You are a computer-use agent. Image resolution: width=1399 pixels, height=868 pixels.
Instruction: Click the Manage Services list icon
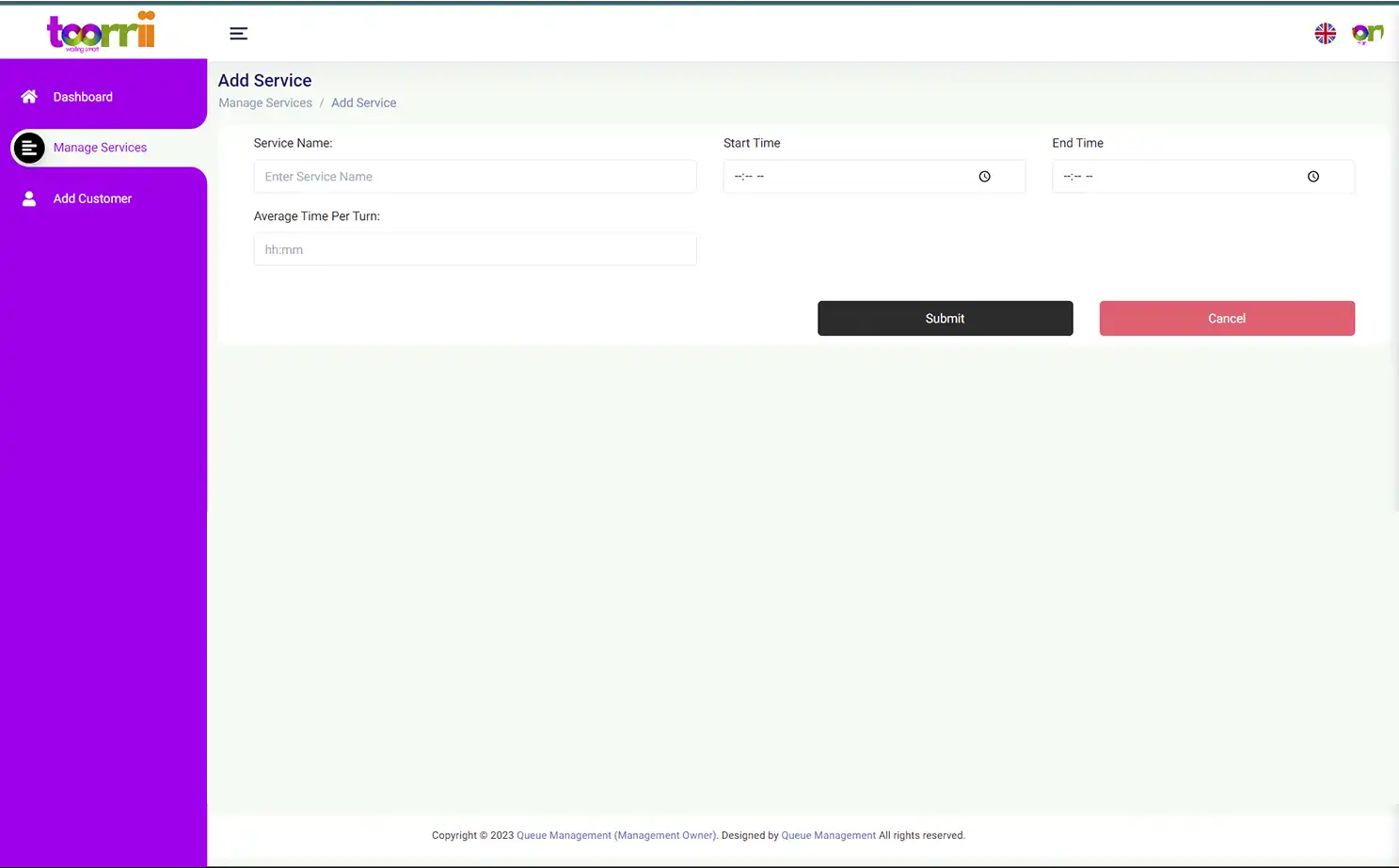[28, 147]
